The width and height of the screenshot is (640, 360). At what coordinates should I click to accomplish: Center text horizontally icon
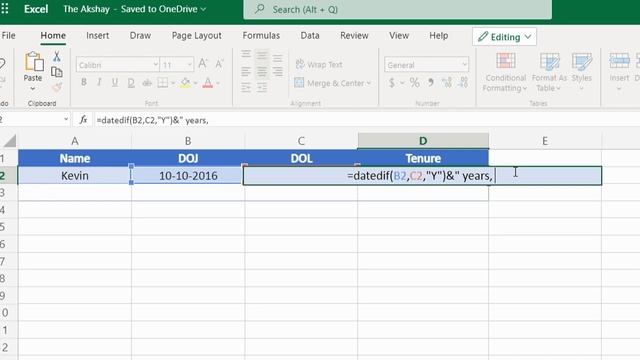262,72
